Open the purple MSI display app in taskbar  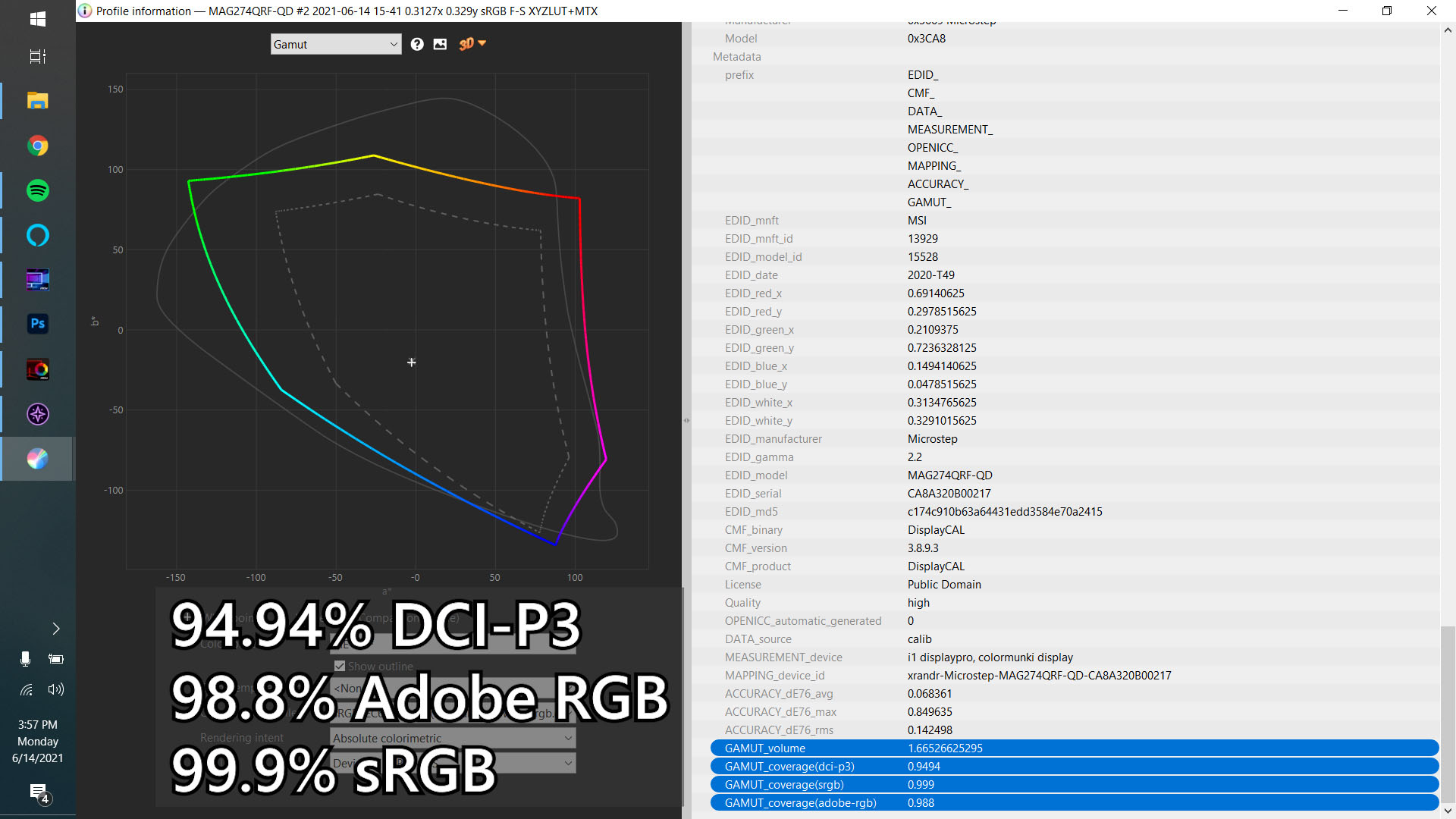point(38,280)
